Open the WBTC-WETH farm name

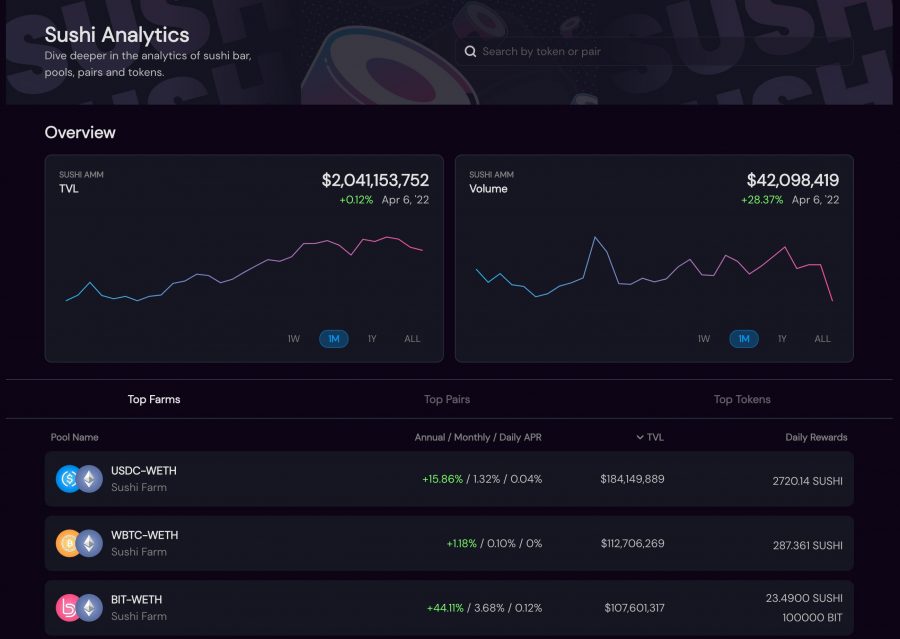145,535
